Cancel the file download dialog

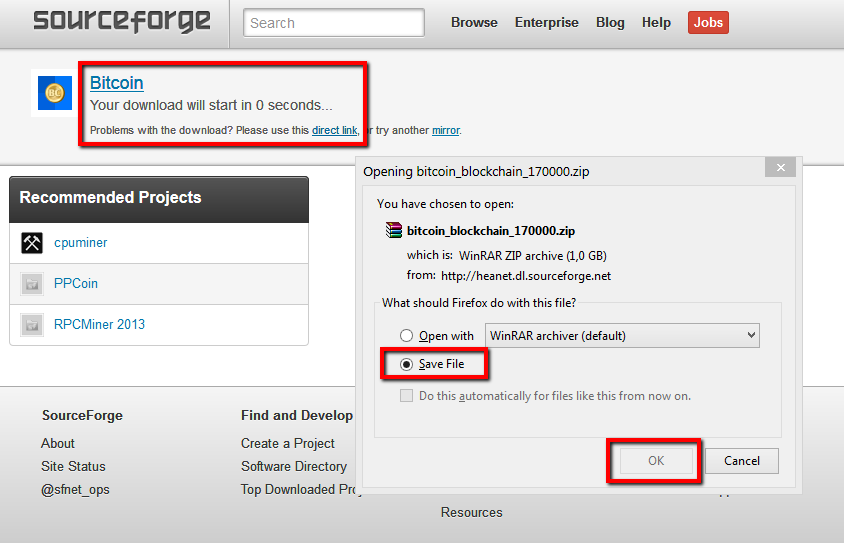pos(741,461)
